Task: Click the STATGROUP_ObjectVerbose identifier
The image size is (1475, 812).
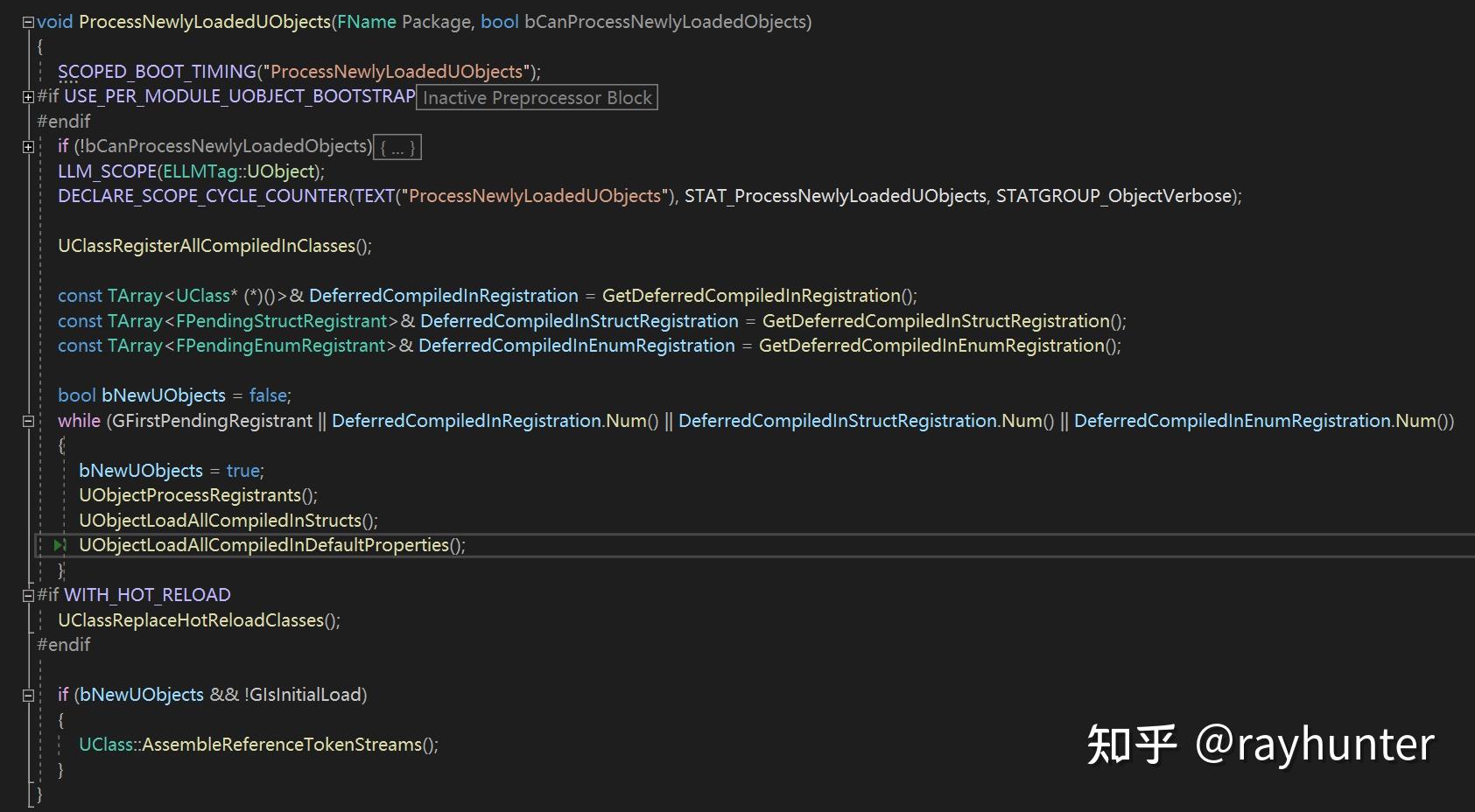Action: [x=1112, y=196]
